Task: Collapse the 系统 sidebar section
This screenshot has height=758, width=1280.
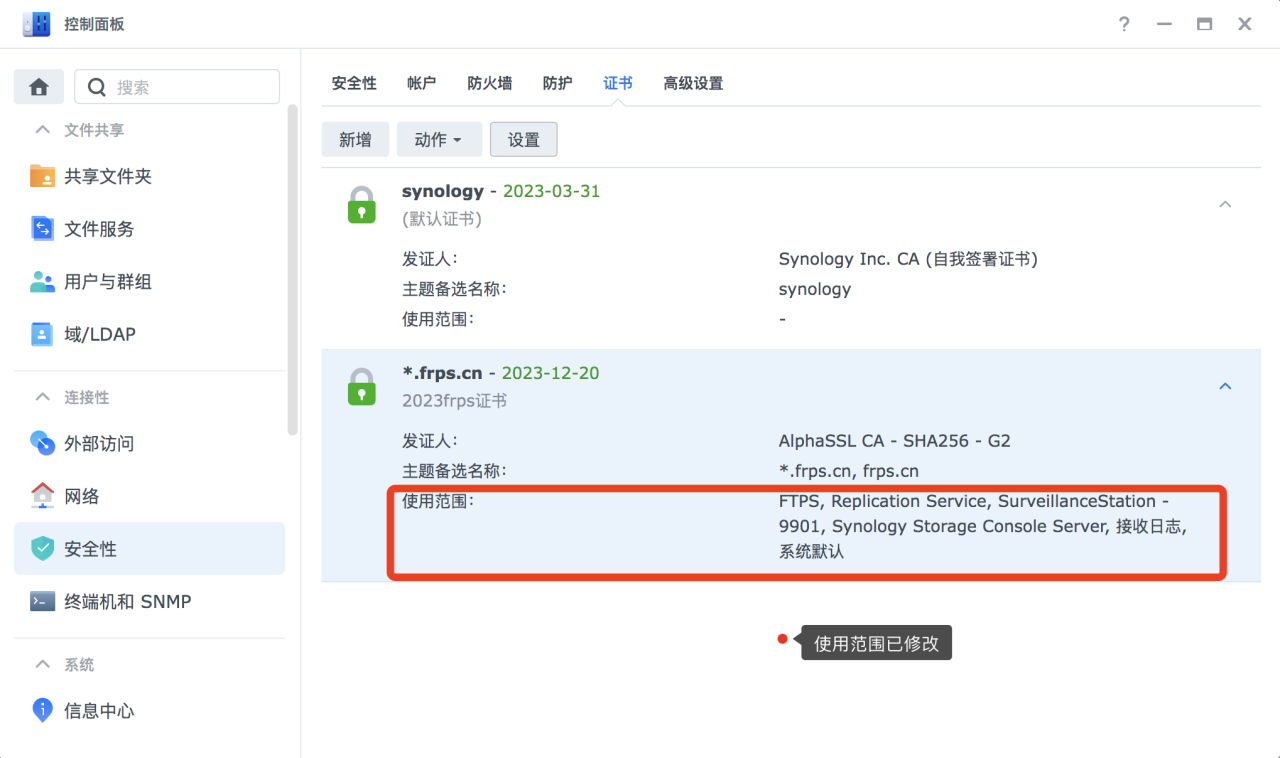Action: click(42, 664)
